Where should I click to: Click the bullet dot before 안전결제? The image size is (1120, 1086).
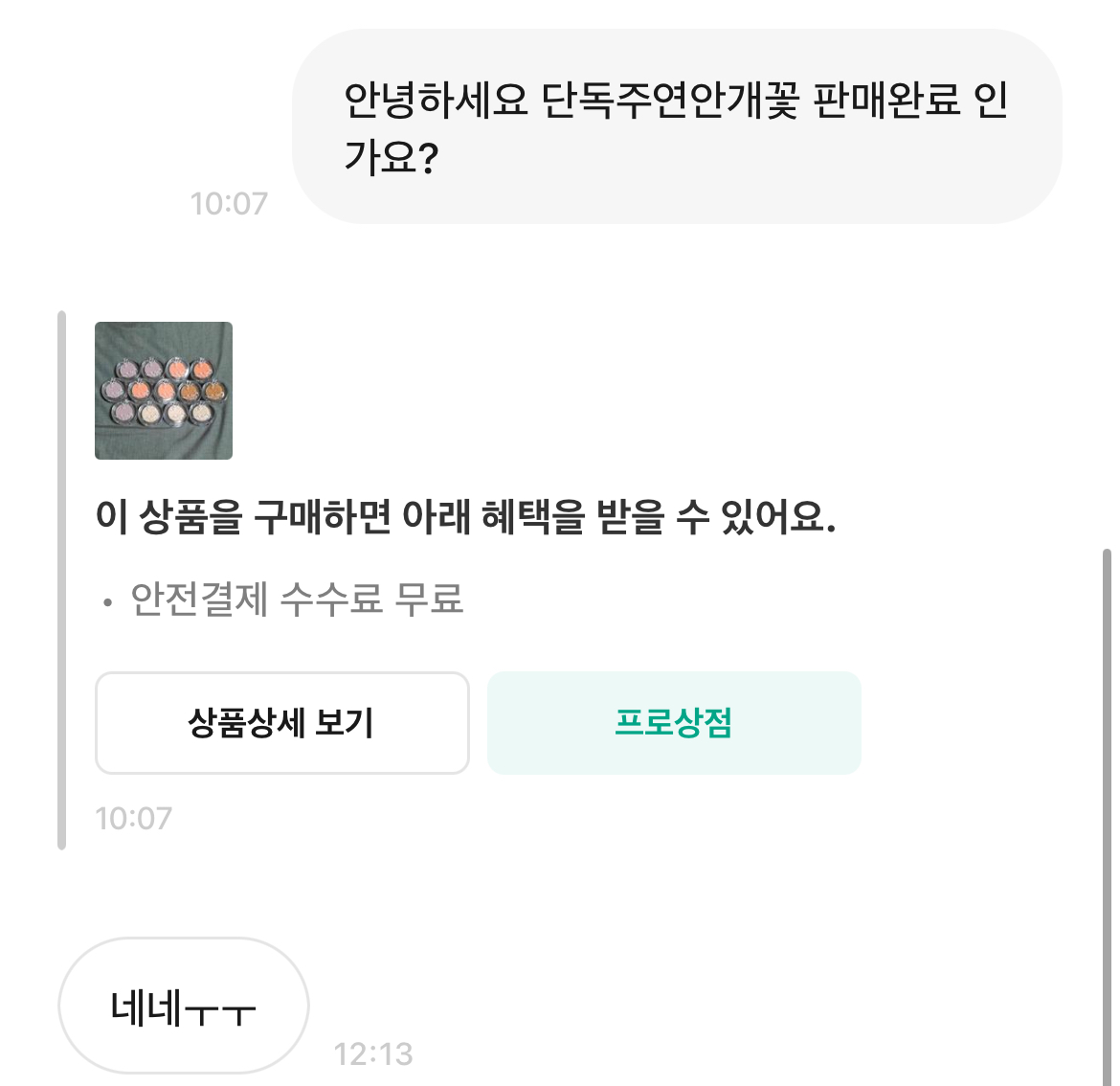point(108,603)
